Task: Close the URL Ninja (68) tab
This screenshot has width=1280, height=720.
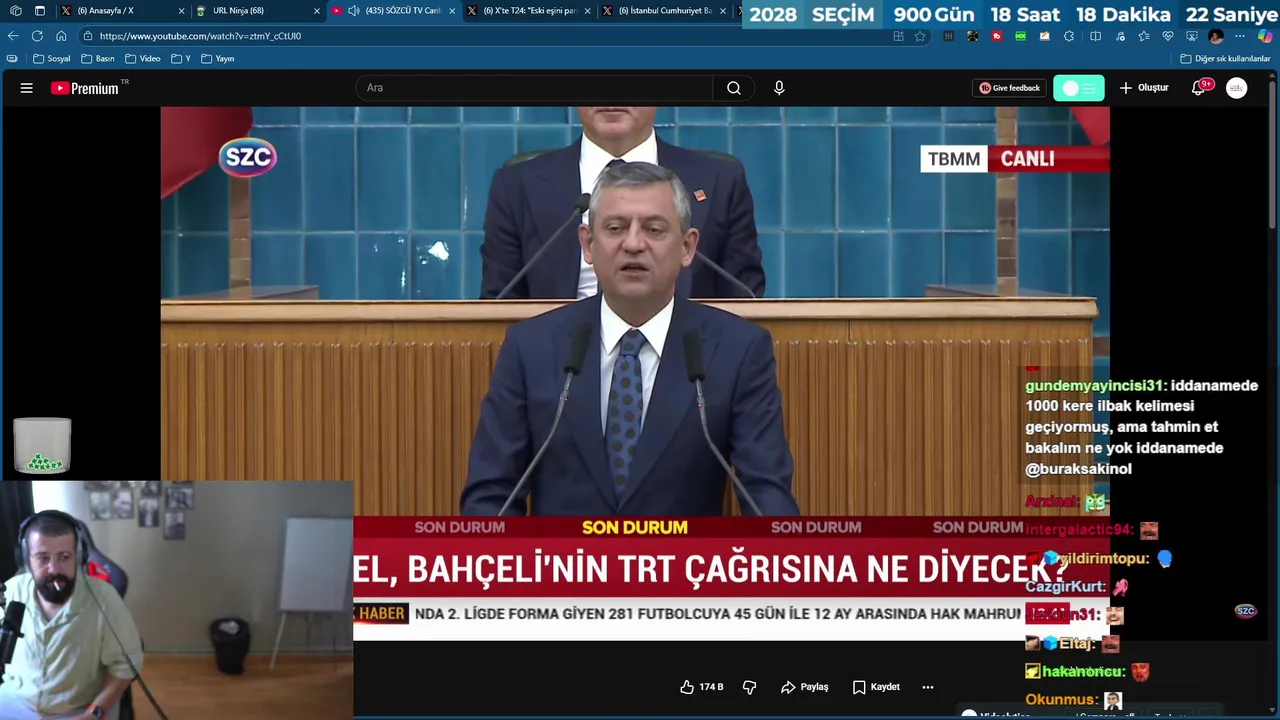Action: click(x=317, y=11)
